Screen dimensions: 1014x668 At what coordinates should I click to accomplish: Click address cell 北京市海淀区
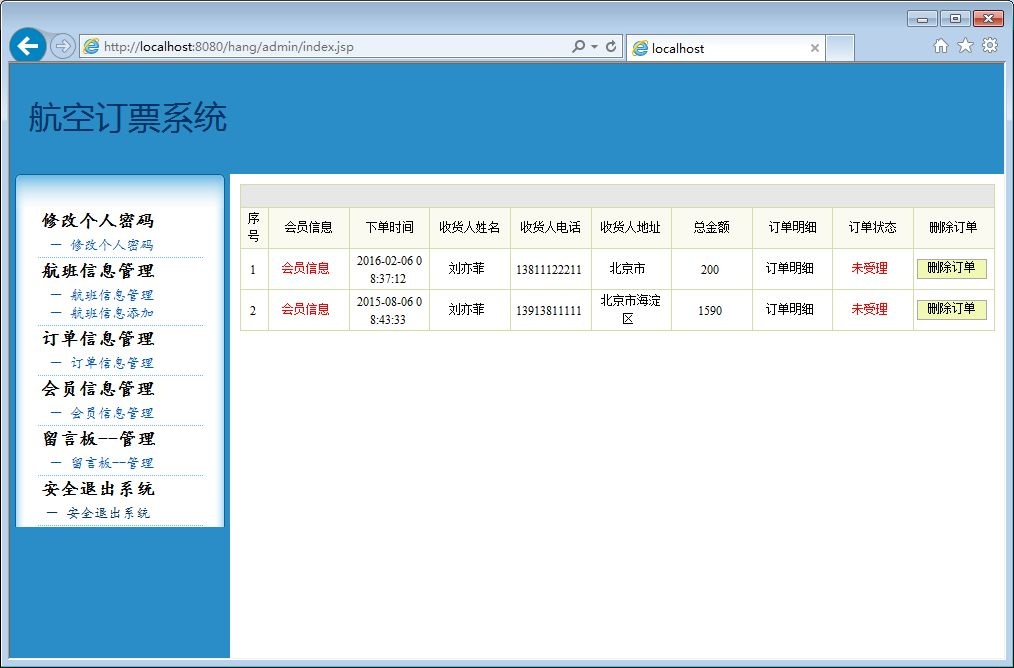click(x=631, y=309)
